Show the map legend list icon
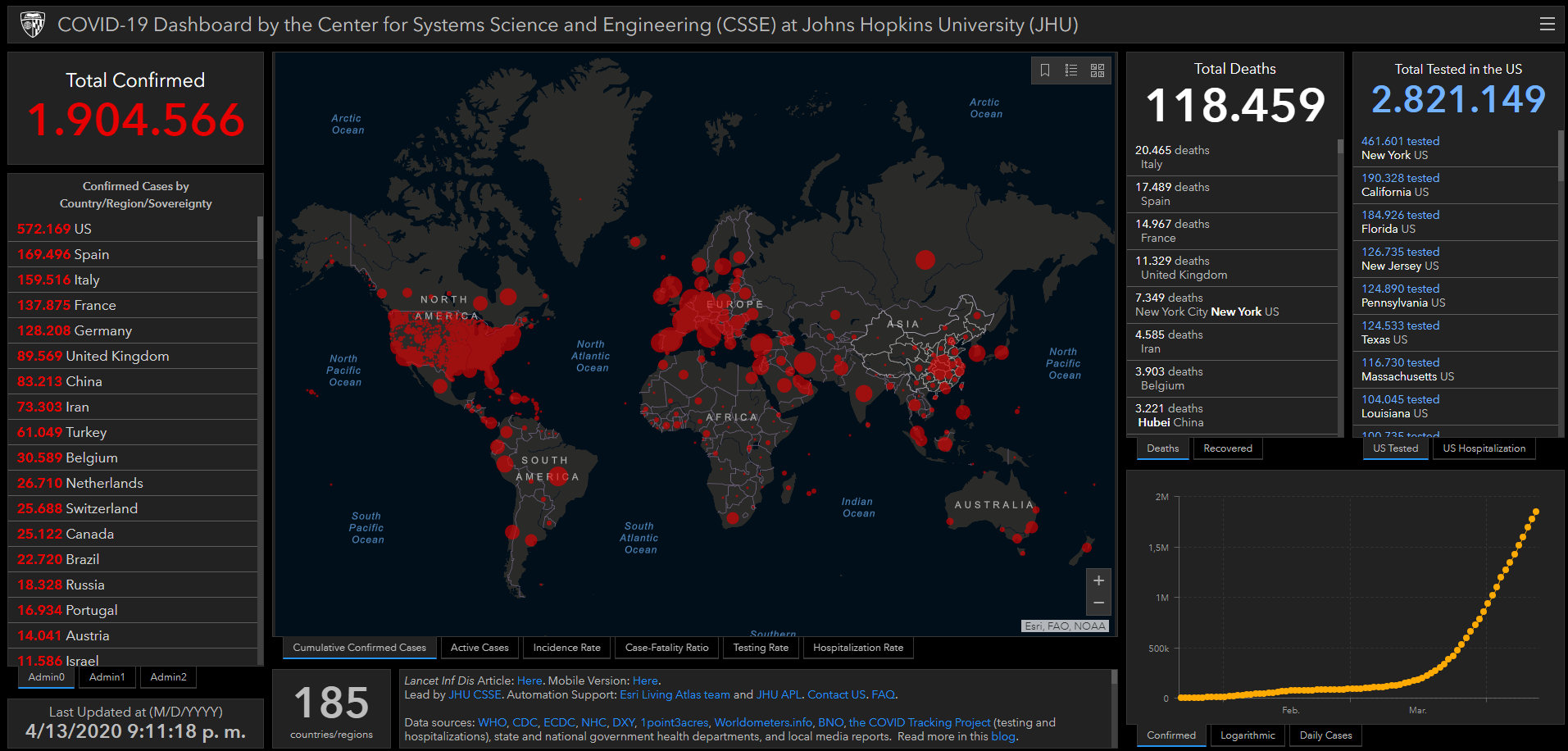Image resolution: width=1568 pixels, height=751 pixels. 1071,71
